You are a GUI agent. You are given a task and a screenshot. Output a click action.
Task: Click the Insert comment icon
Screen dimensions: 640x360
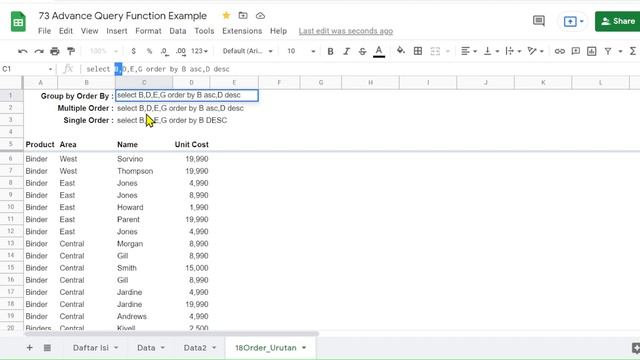pyautogui.click(x=576, y=51)
